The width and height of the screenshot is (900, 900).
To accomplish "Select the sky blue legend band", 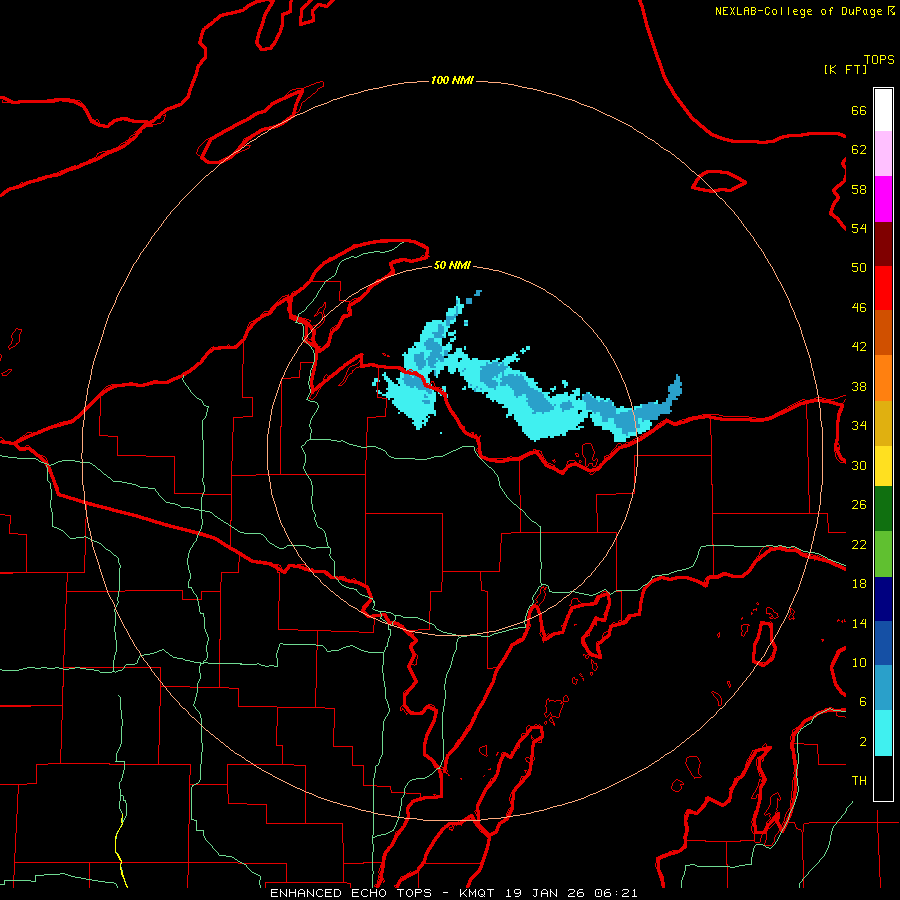I will click(x=883, y=688).
